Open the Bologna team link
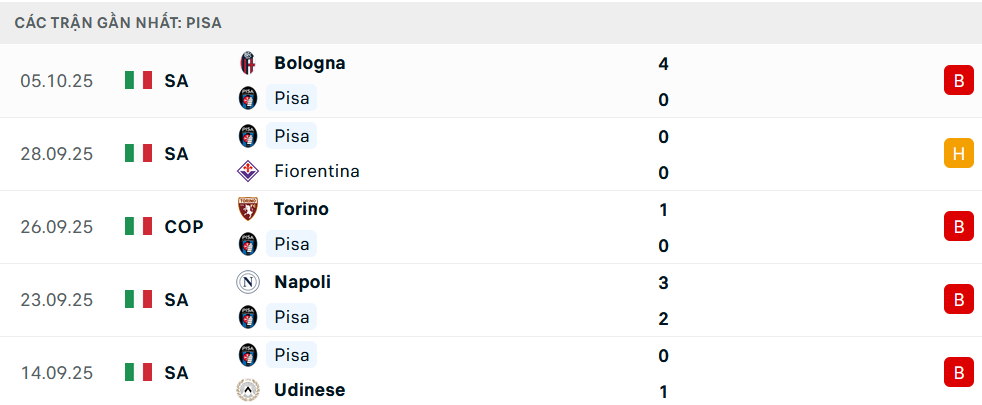 click(x=309, y=63)
